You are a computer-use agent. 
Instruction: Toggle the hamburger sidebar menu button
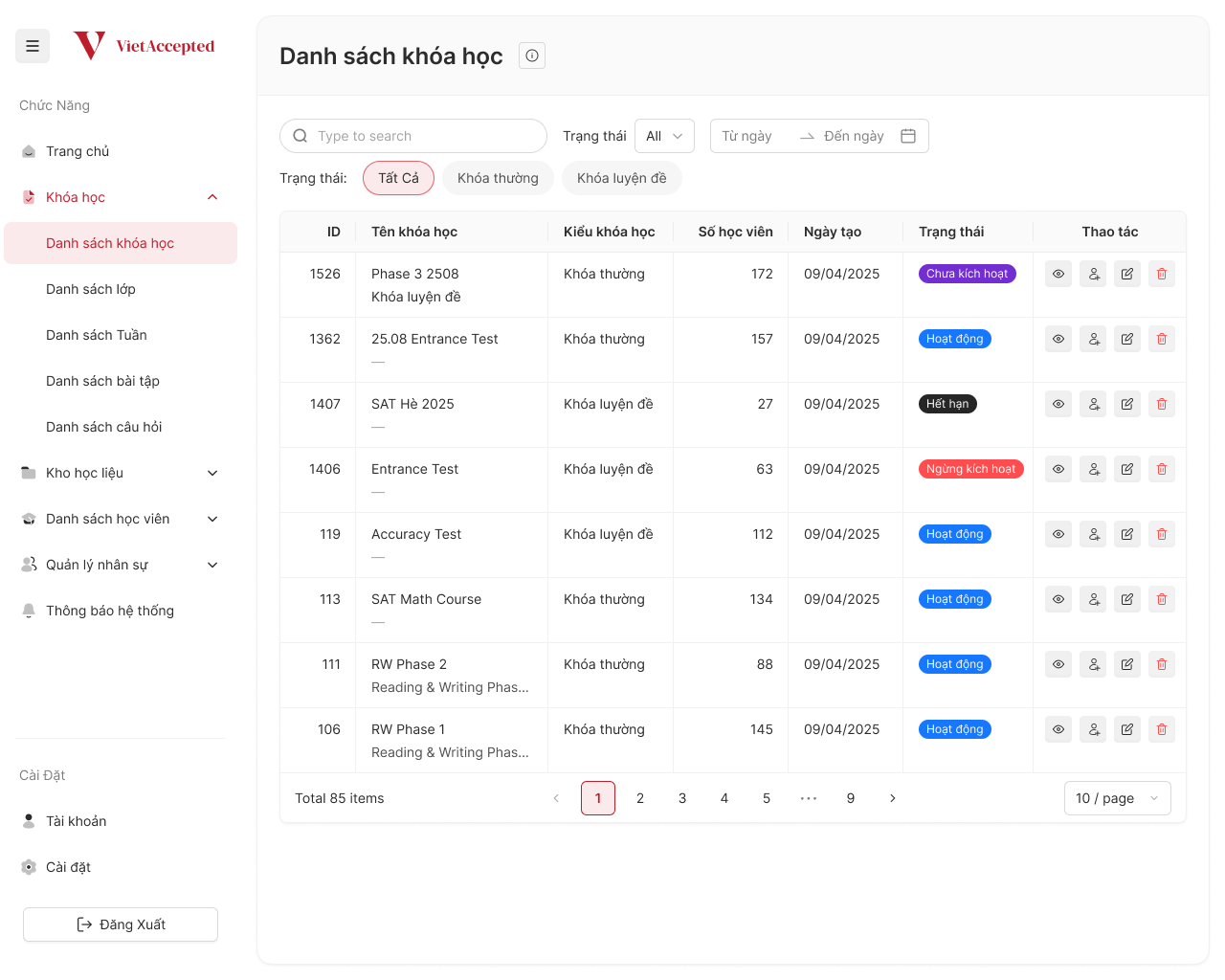pos(33,46)
